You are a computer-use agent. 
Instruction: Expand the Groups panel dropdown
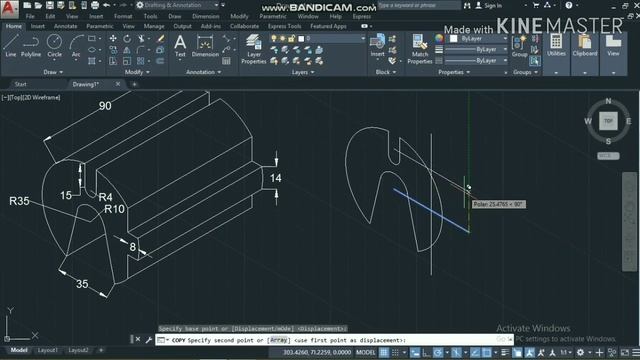pyautogui.click(x=526, y=72)
